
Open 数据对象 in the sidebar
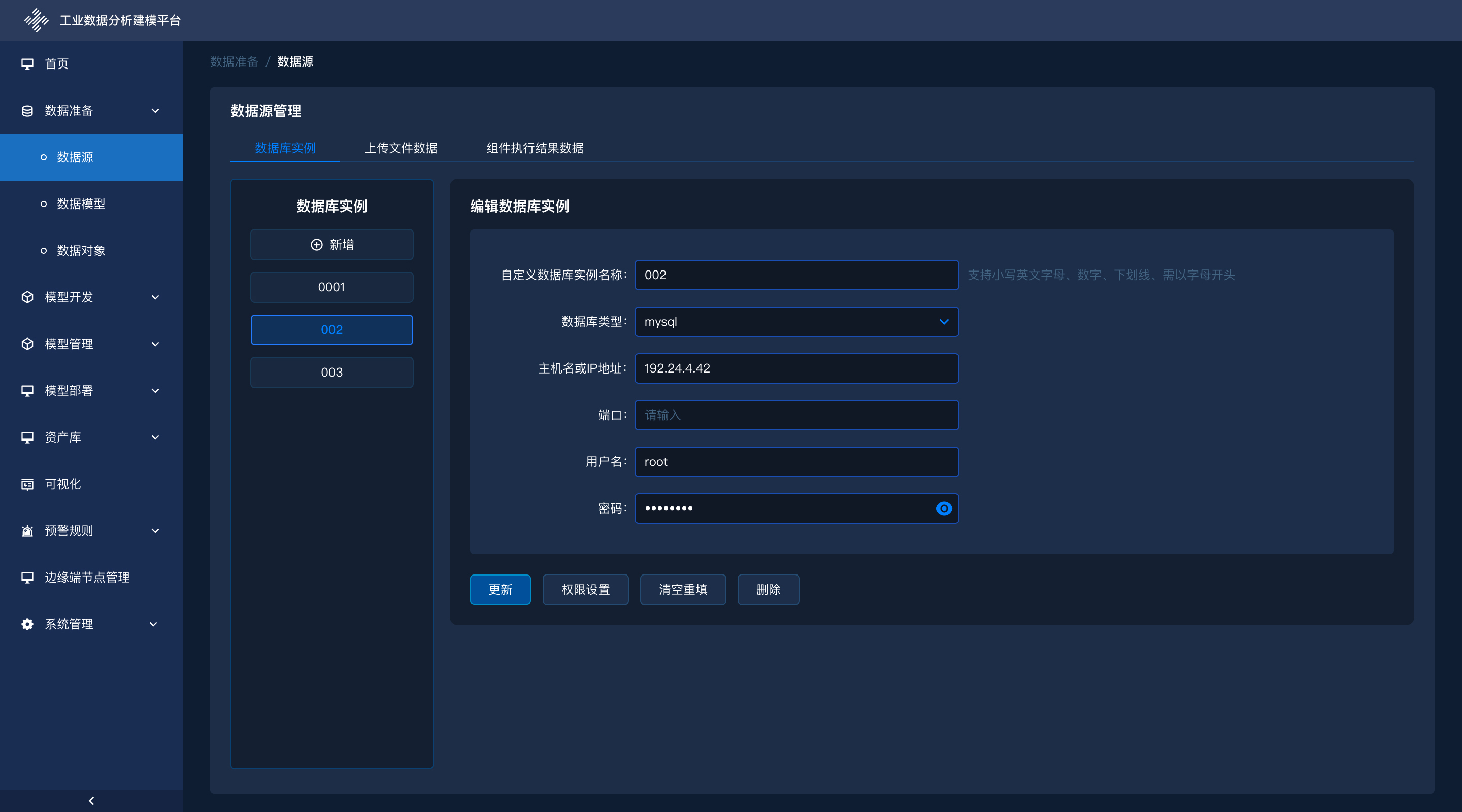tap(91, 251)
